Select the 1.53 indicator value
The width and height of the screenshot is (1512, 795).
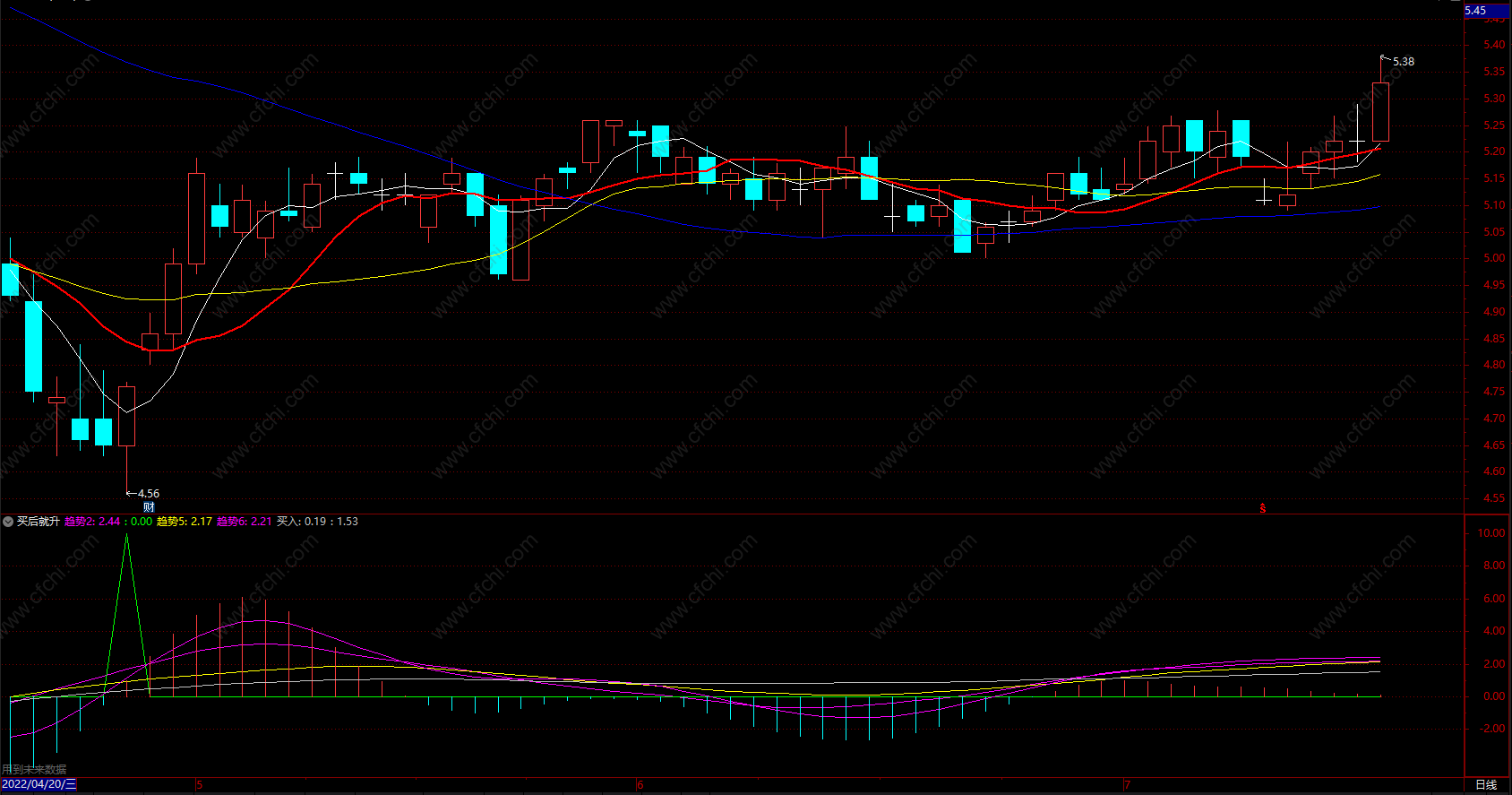[348, 522]
